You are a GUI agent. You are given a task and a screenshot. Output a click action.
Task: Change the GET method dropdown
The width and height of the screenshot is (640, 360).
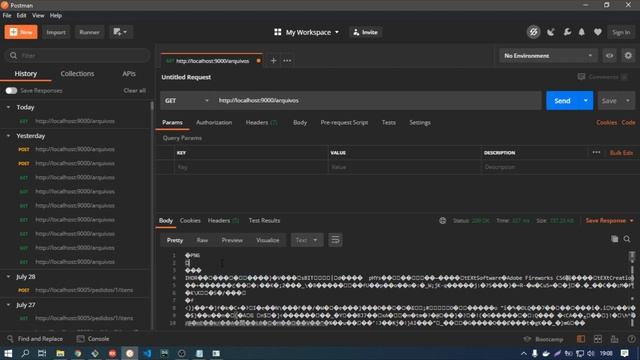point(187,100)
